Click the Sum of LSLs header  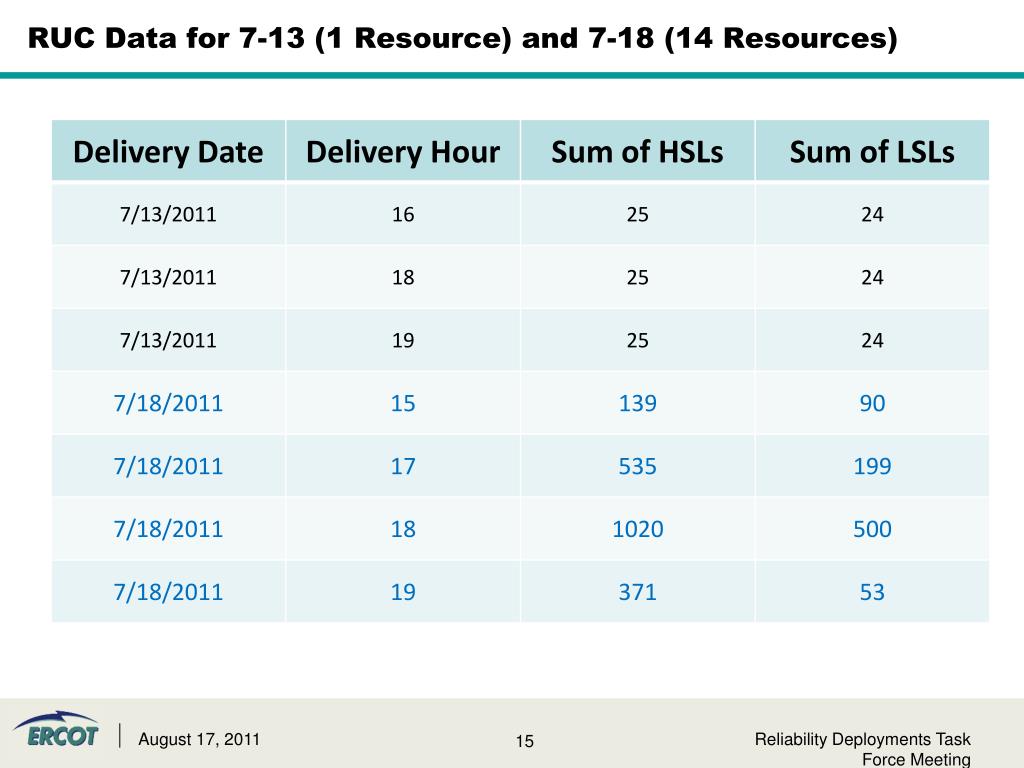point(872,151)
